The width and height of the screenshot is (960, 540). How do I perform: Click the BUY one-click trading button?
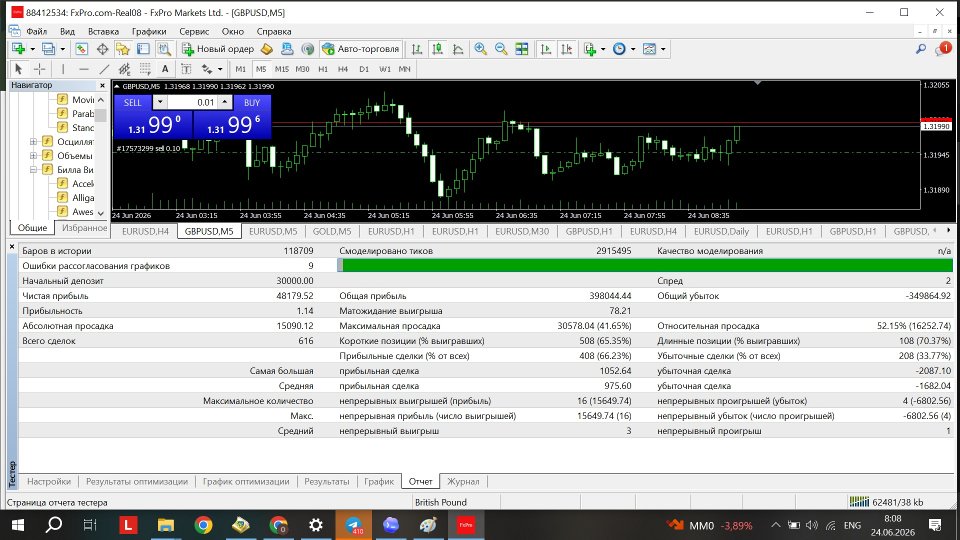(x=252, y=102)
